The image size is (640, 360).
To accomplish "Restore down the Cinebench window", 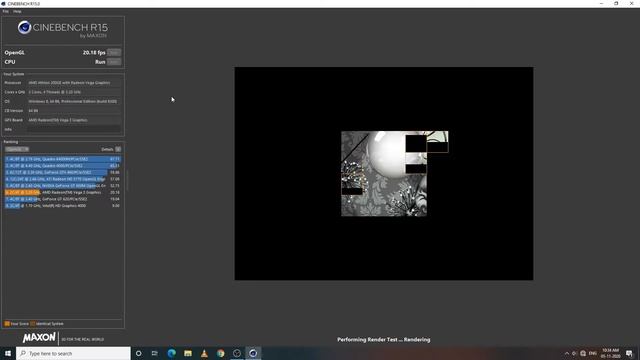I will [616, 3].
